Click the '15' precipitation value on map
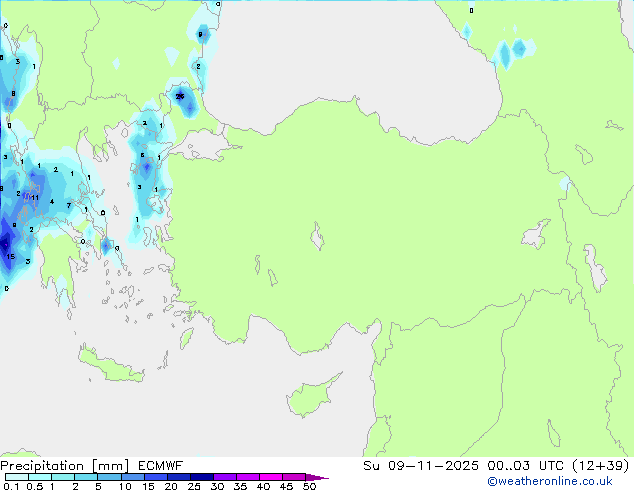 (11, 256)
